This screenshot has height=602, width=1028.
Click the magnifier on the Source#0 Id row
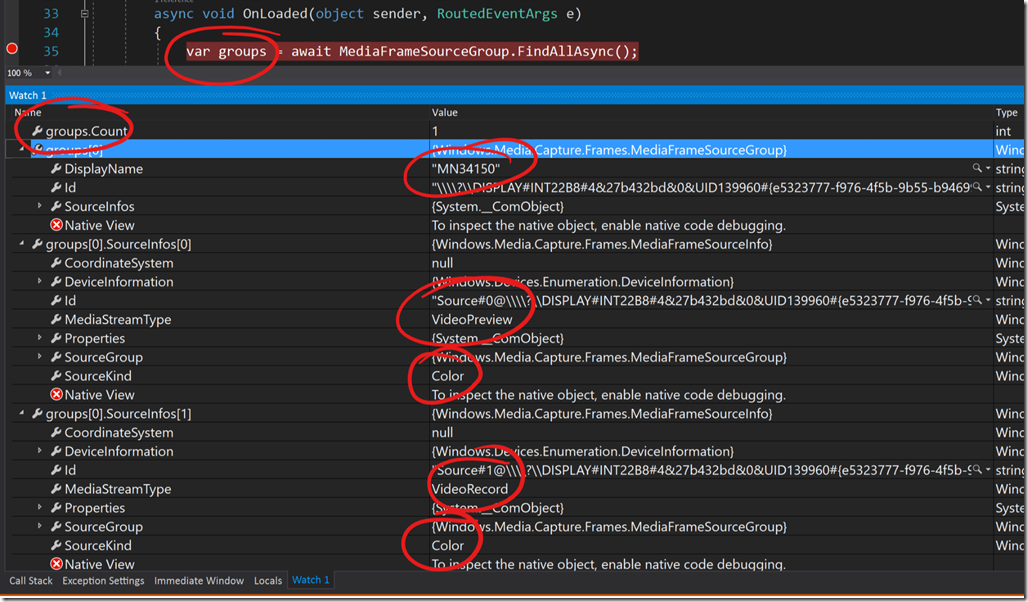(977, 300)
